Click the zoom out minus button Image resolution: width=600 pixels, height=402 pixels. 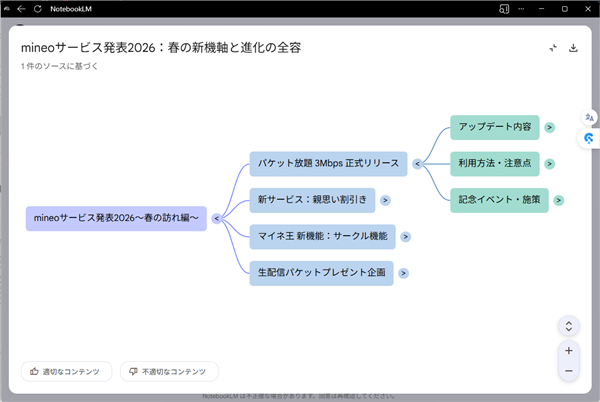click(568, 371)
